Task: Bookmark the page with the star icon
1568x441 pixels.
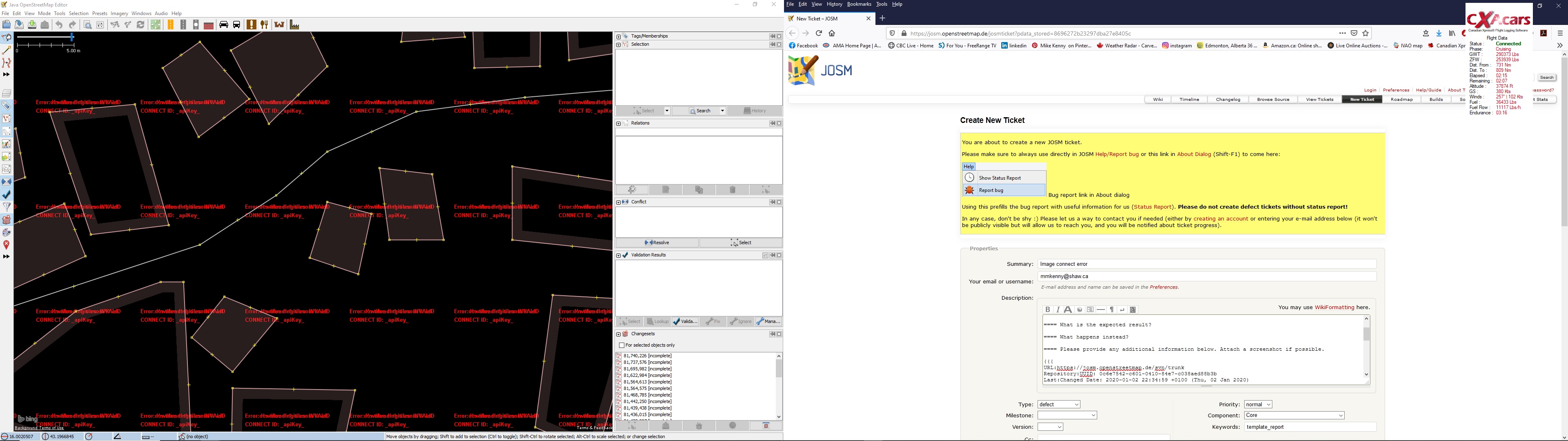Action: 1365,33
